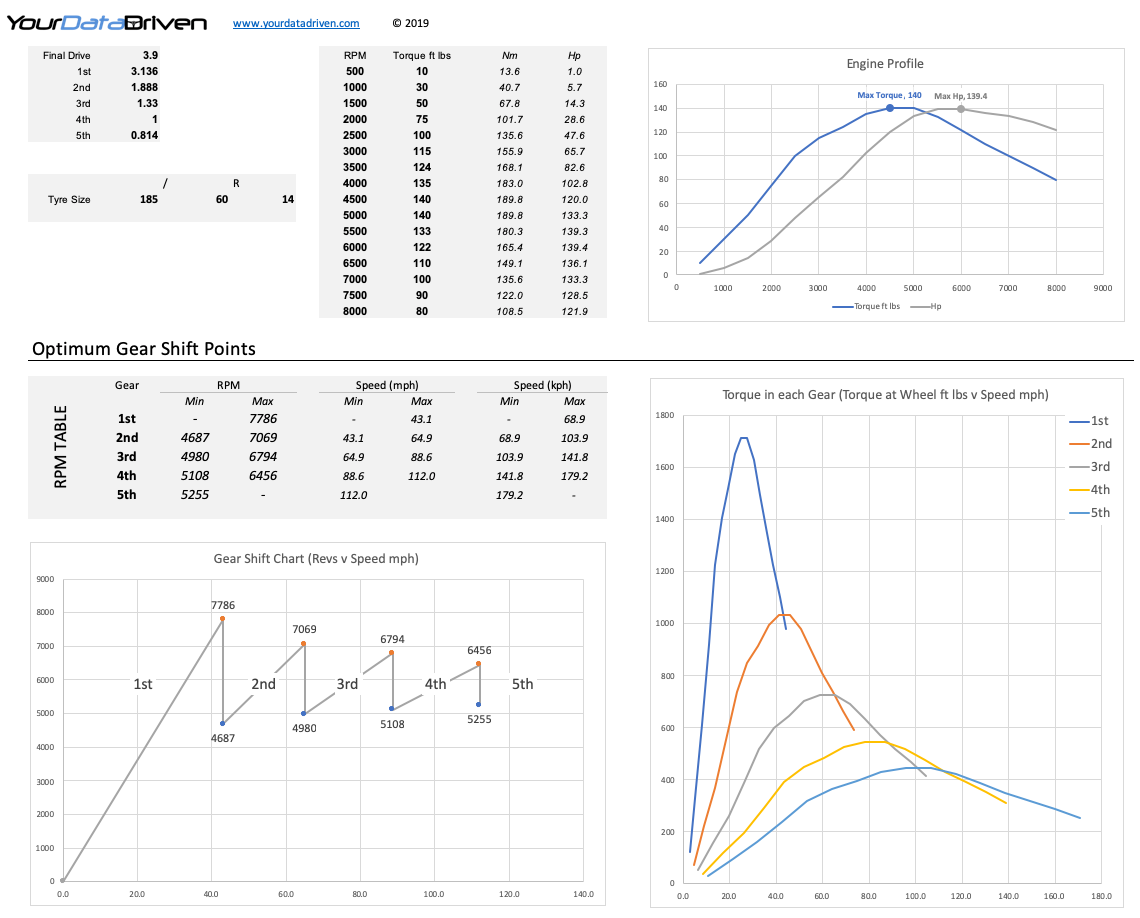
Task: Select the Torque ft lbs legend entry
Action: click(866, 306)
